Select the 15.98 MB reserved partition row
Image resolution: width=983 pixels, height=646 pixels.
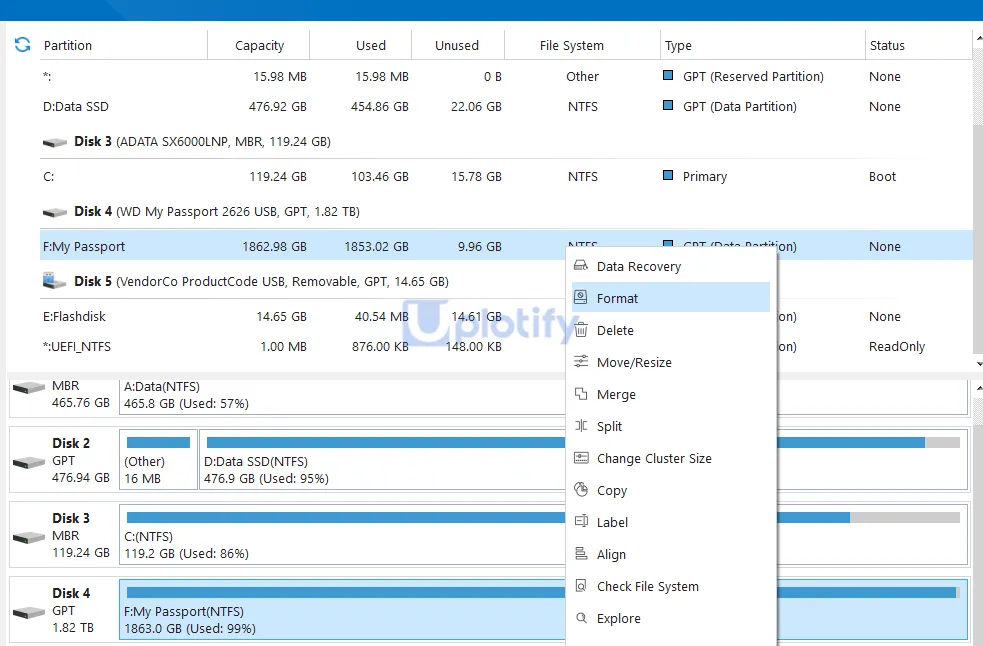506,77
